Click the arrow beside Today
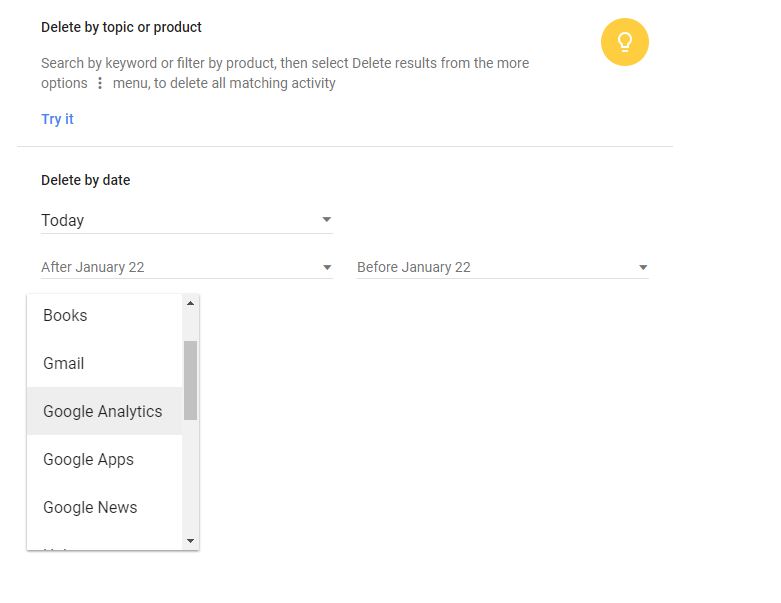Screen dimensions: 781x603 326,220
